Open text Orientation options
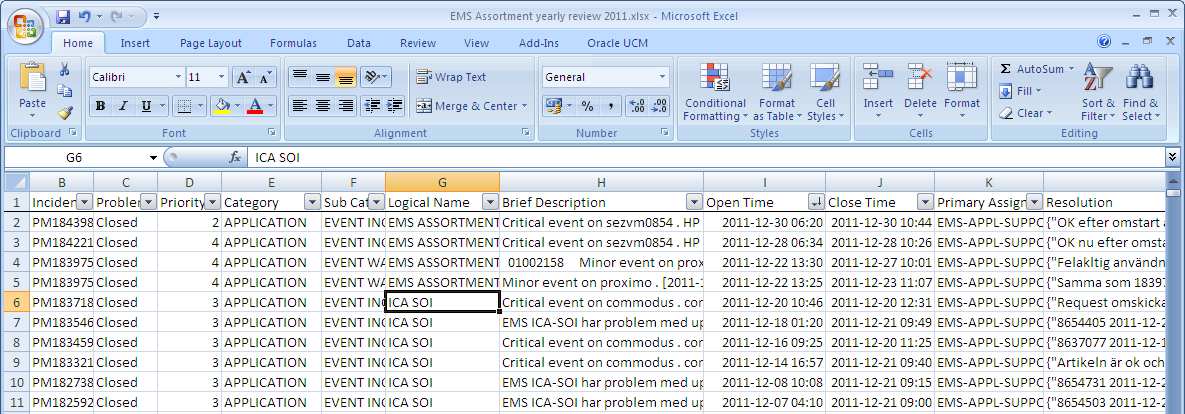 375,77
